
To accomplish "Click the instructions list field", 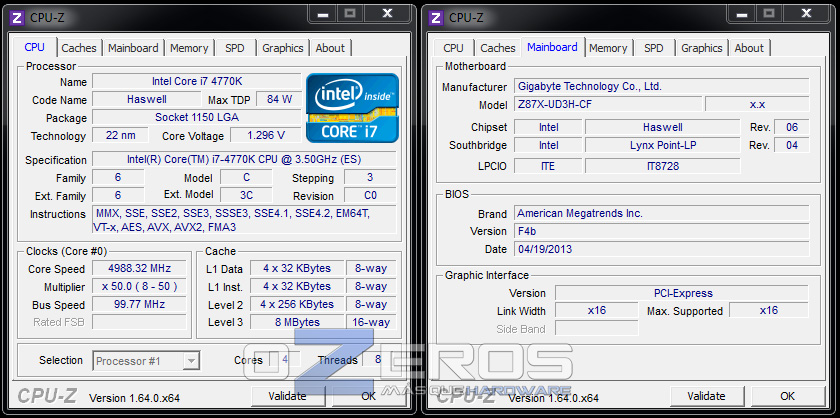I will pos(244,220).
